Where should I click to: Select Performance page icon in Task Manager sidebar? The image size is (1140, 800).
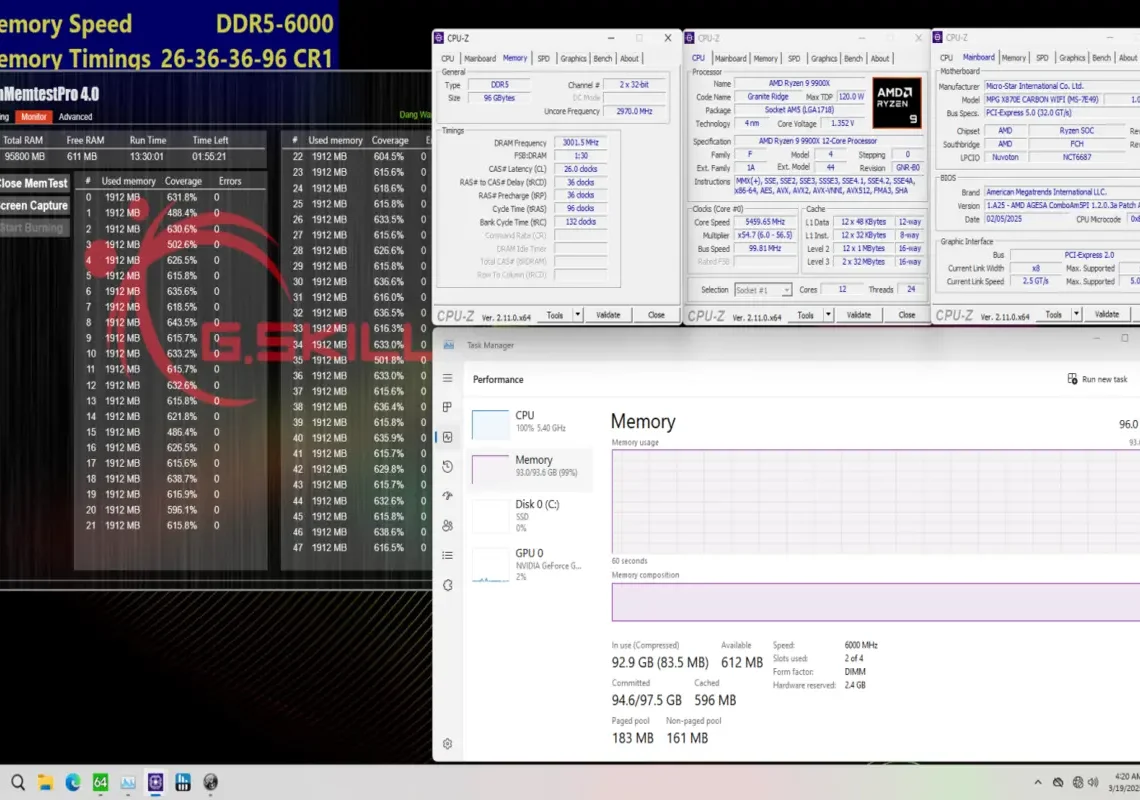(447, 437)
